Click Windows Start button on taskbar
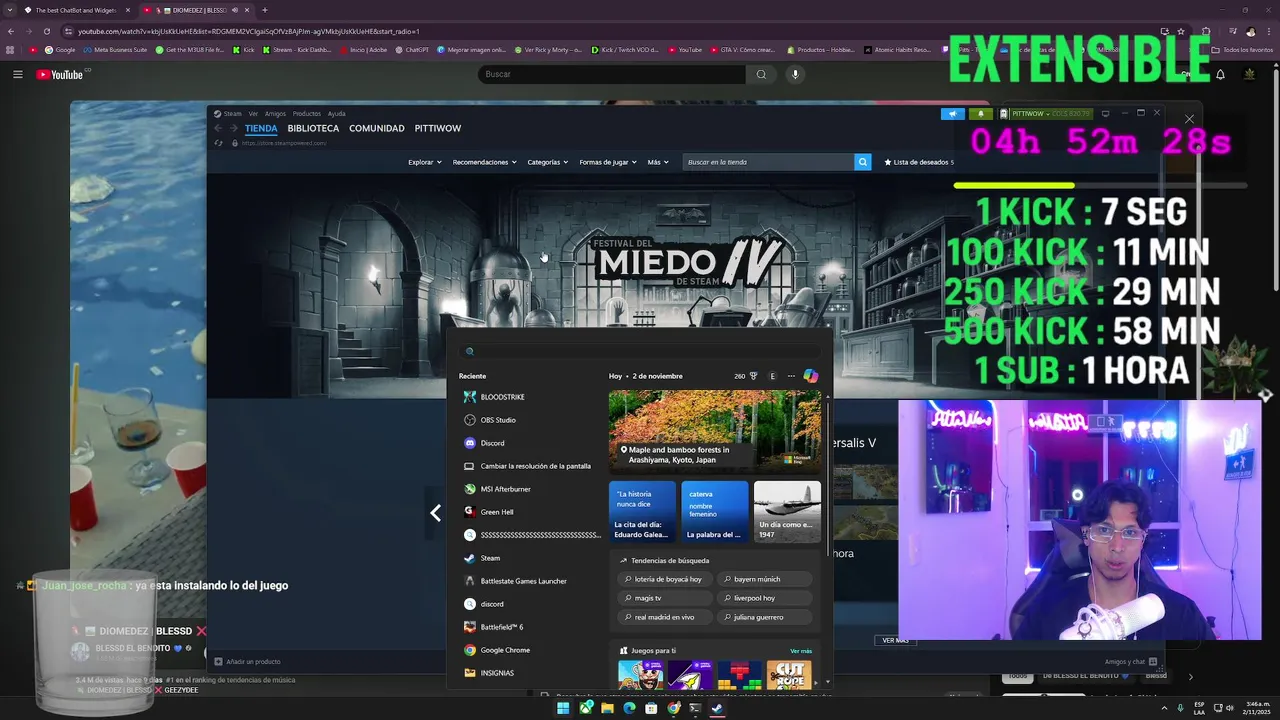Image resolution: width=1280 pixels, height=720 pixels. click(563, 708)
